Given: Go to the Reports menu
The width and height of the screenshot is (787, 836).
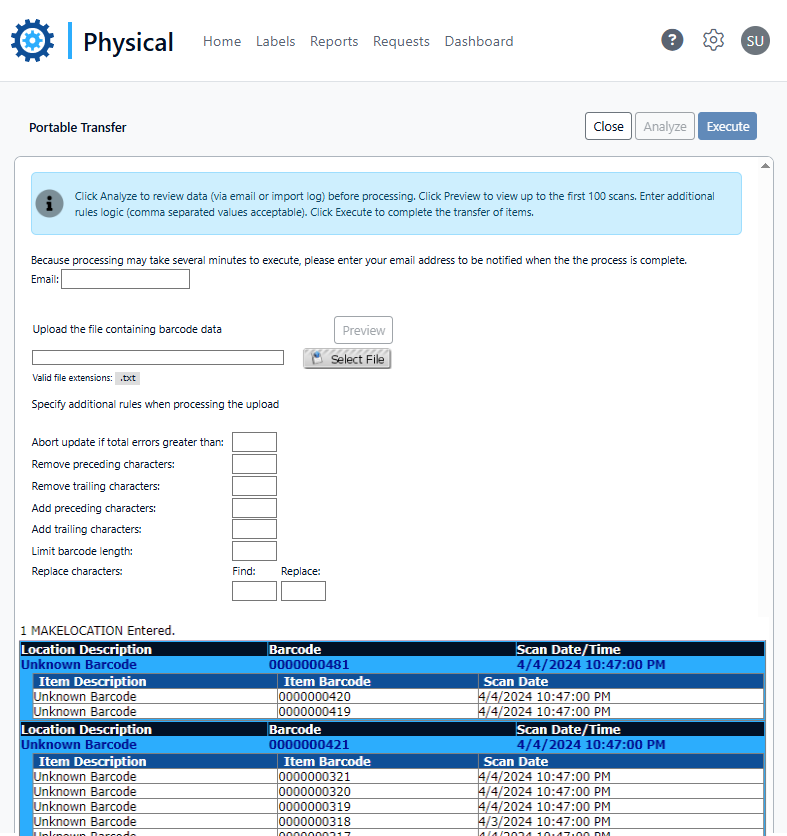Looking at the screenshot, I should tap(334, 41).
